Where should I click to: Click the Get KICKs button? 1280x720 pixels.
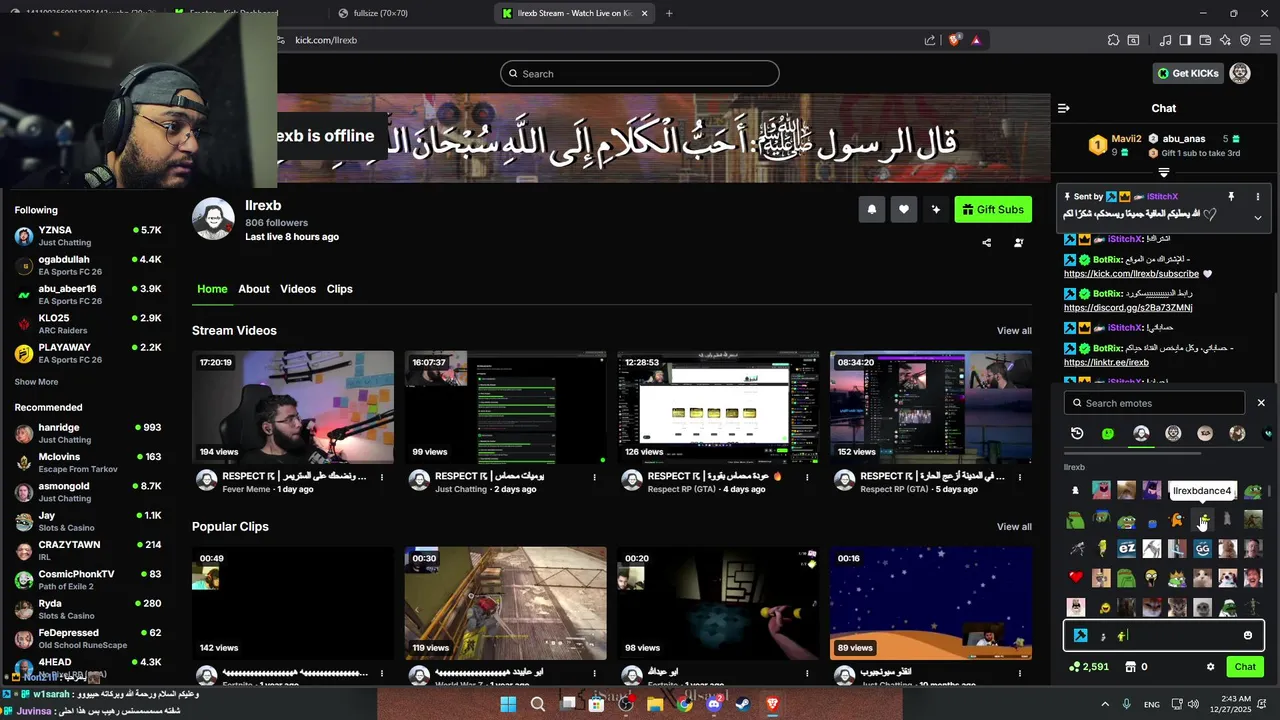click(1188, 73)
